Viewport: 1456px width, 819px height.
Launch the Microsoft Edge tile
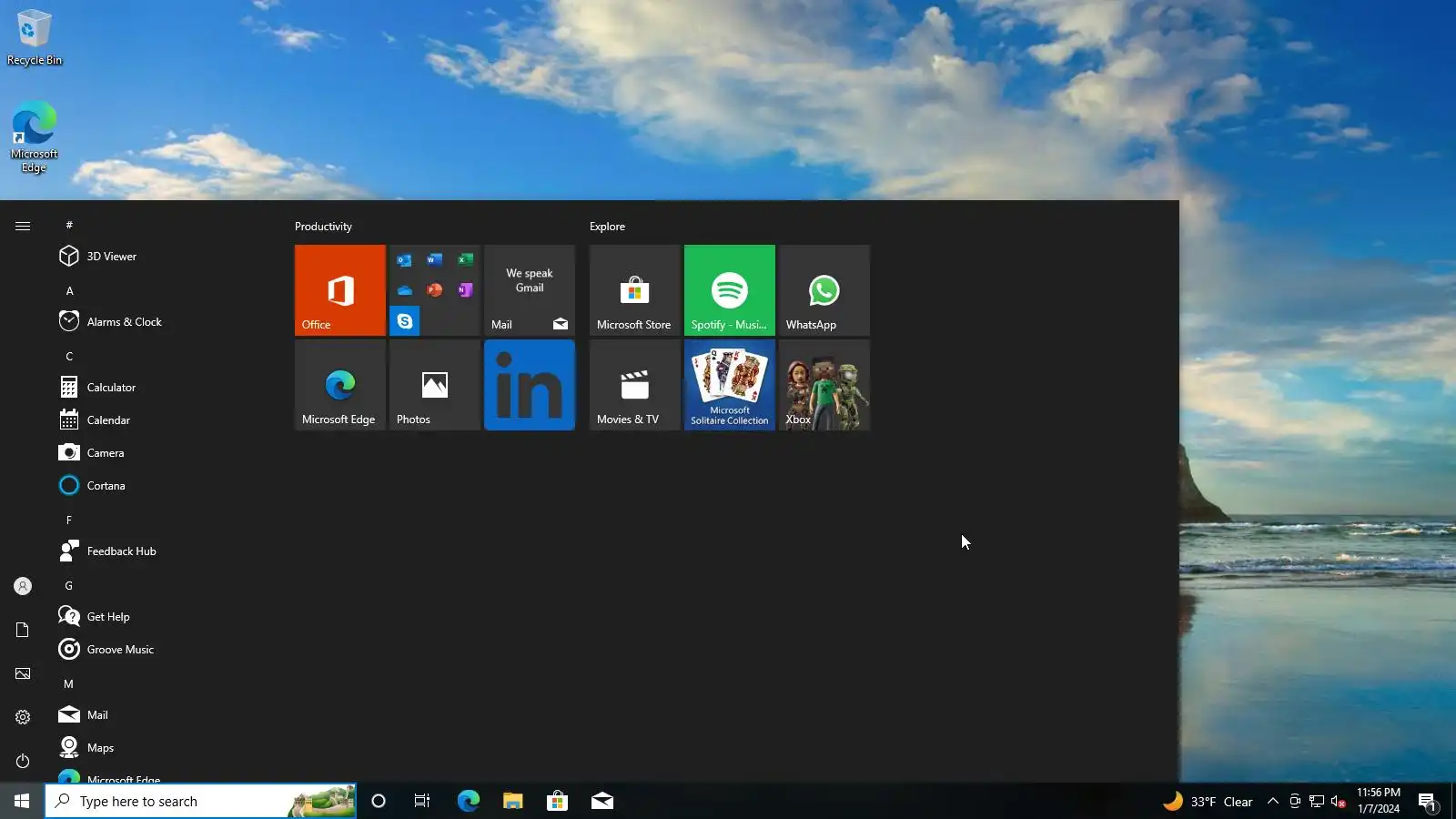coord(340,385)
